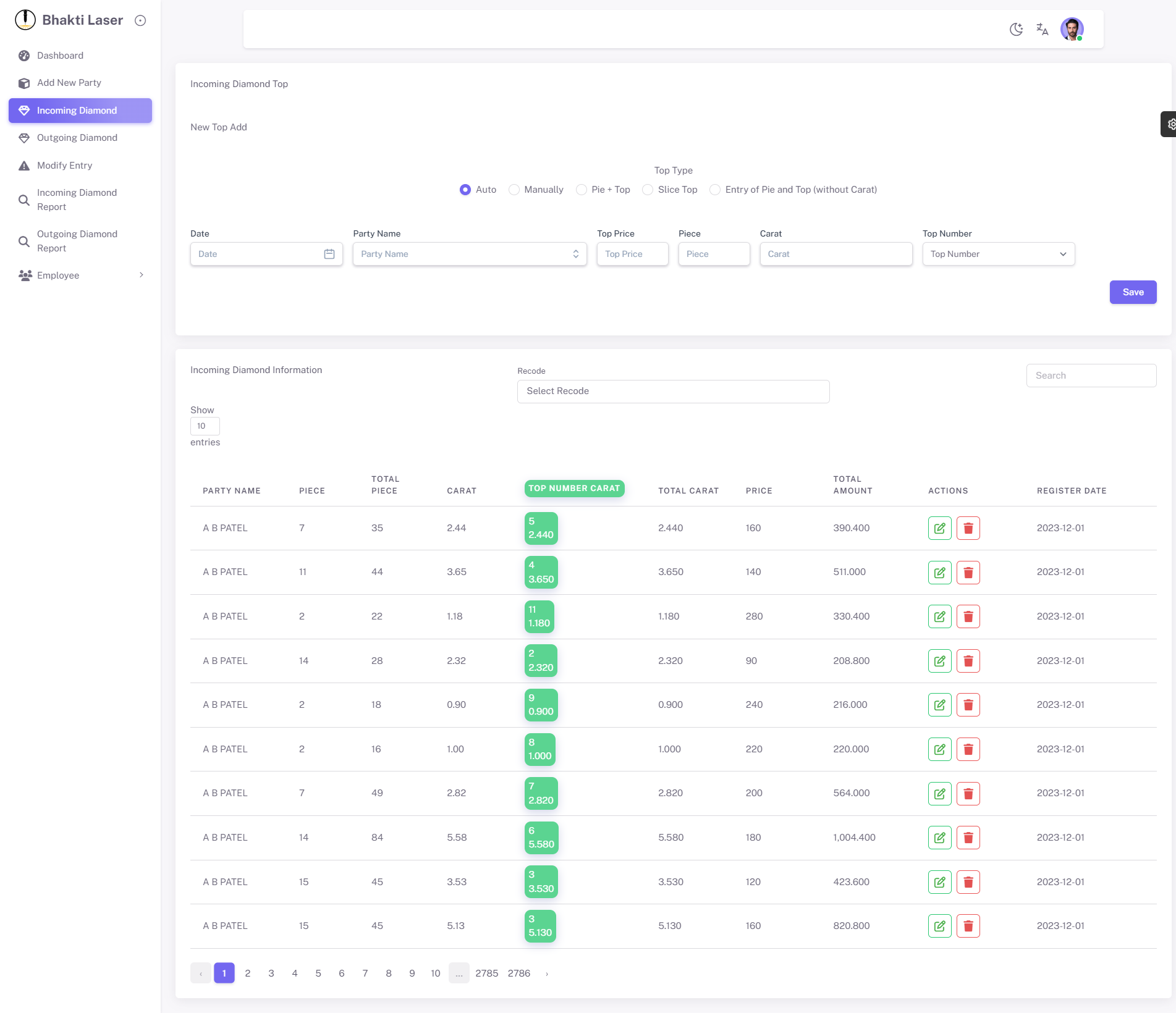Choose the Pie + Top radio option
The width and height of the screenshot is (1176, 1013).
(x=582, y=190)
